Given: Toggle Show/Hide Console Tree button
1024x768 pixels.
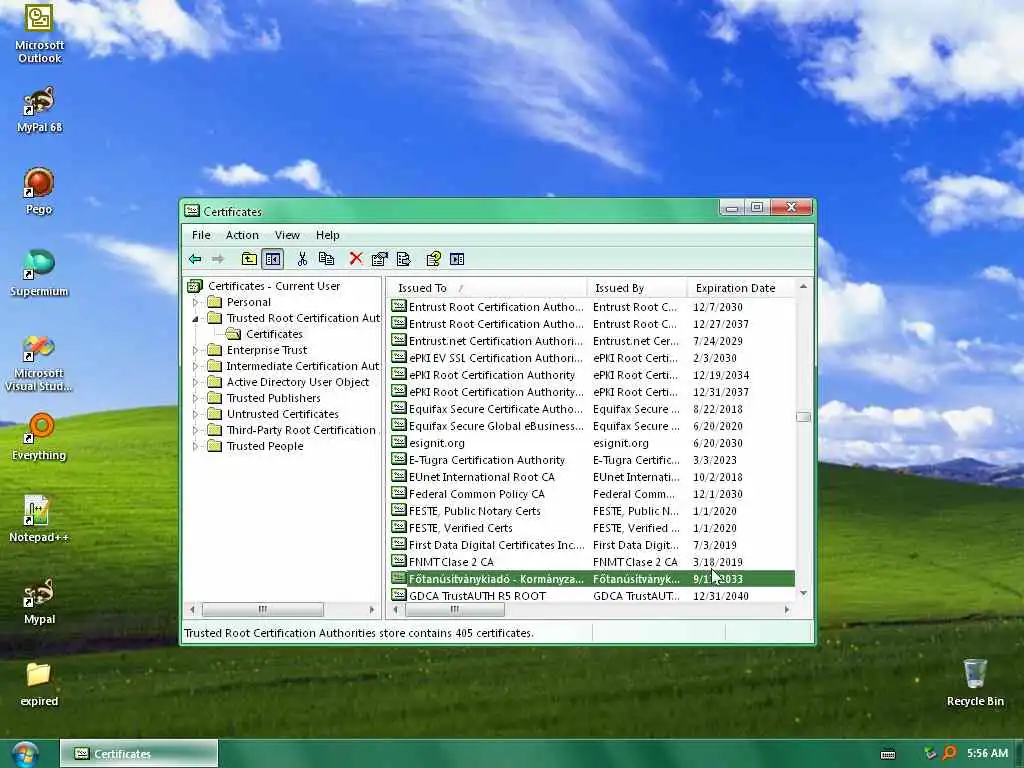Looking at the screenshot, I should click(272, 259).
